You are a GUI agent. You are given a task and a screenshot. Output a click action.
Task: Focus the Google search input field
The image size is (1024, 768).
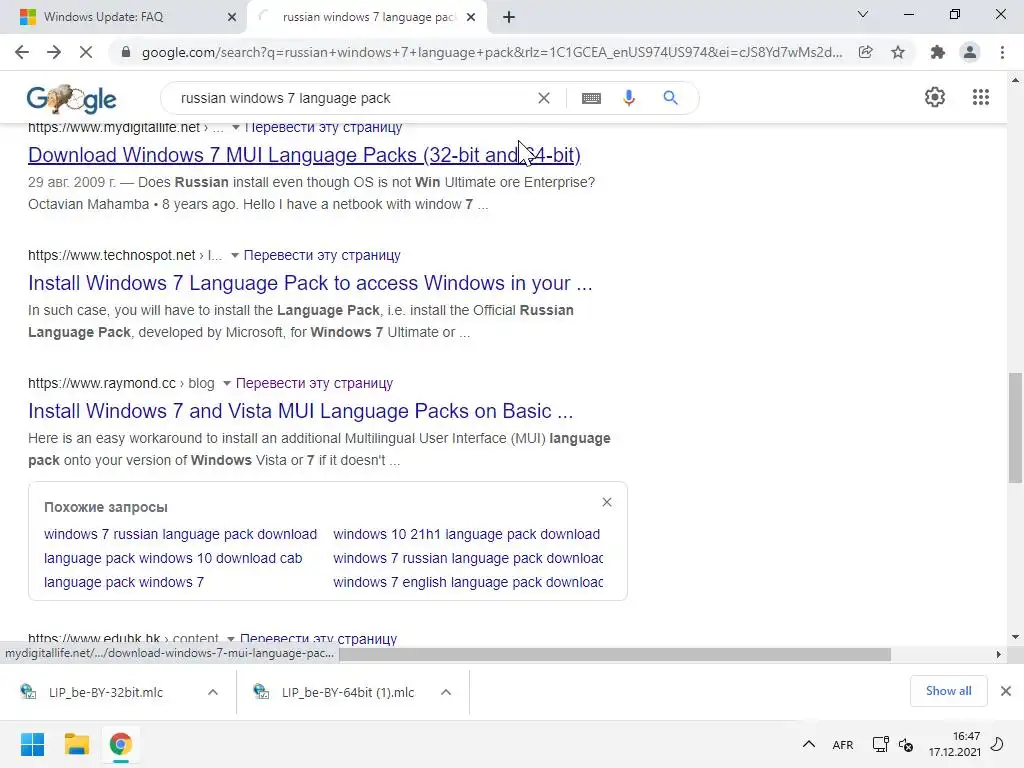coord(353,98)
